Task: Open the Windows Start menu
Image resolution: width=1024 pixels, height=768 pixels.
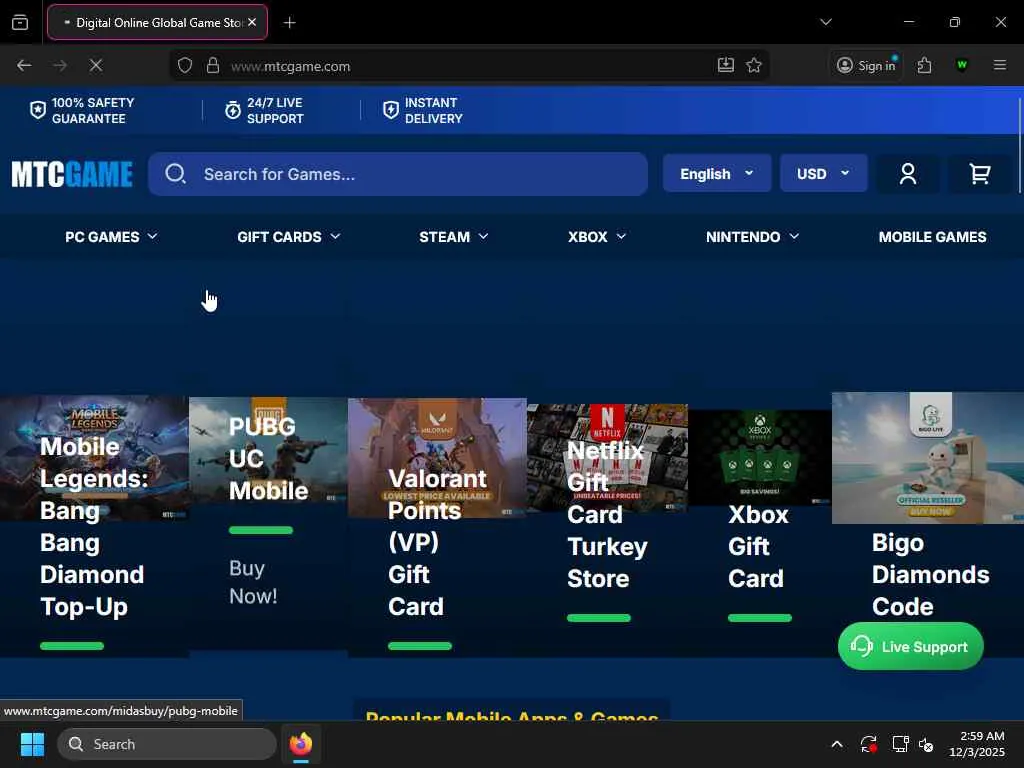Action: pyautogui.click(x=32, y=744)
